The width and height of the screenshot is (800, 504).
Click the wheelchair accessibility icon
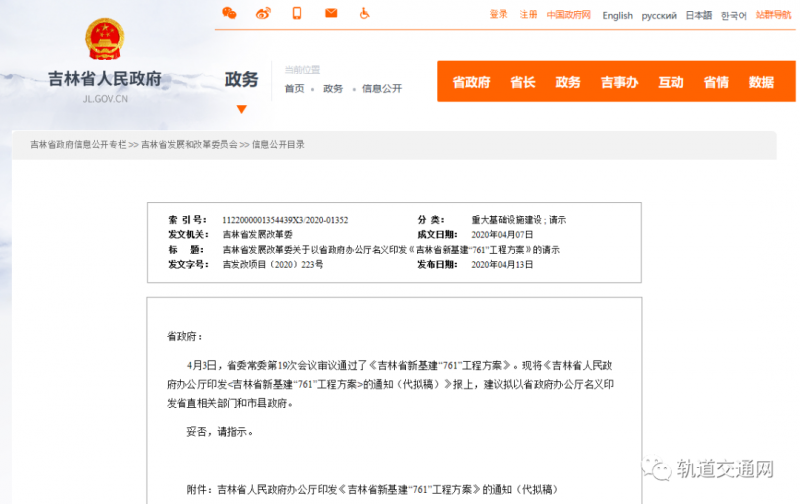click(x=365, y=13)
